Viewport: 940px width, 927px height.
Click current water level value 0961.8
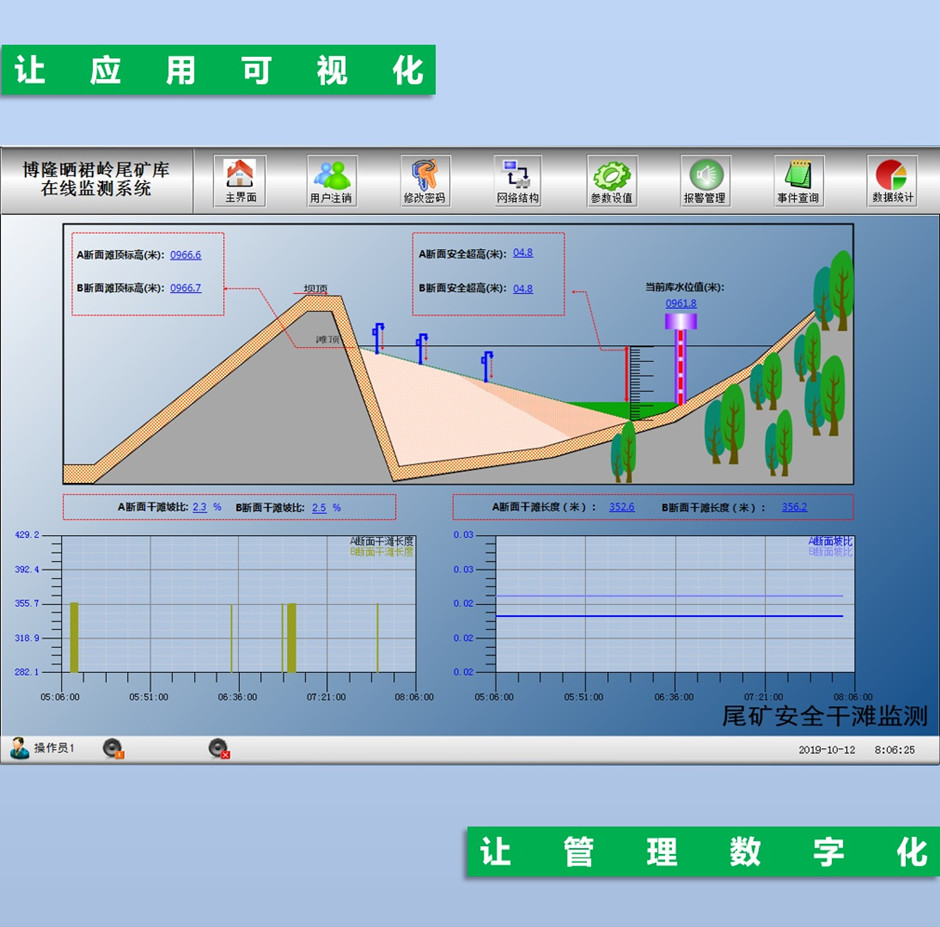pyautogui.click(x=681, y=303)
